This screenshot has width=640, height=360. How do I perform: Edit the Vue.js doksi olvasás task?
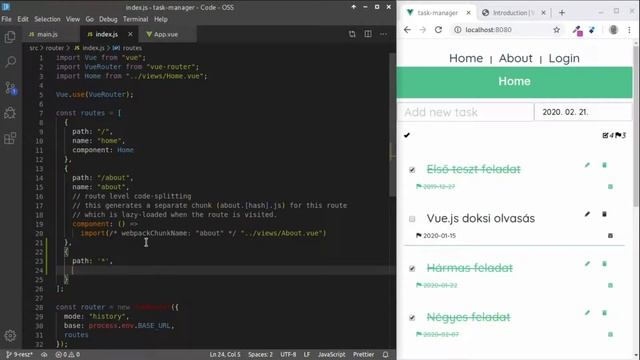[x=587, y=214]
